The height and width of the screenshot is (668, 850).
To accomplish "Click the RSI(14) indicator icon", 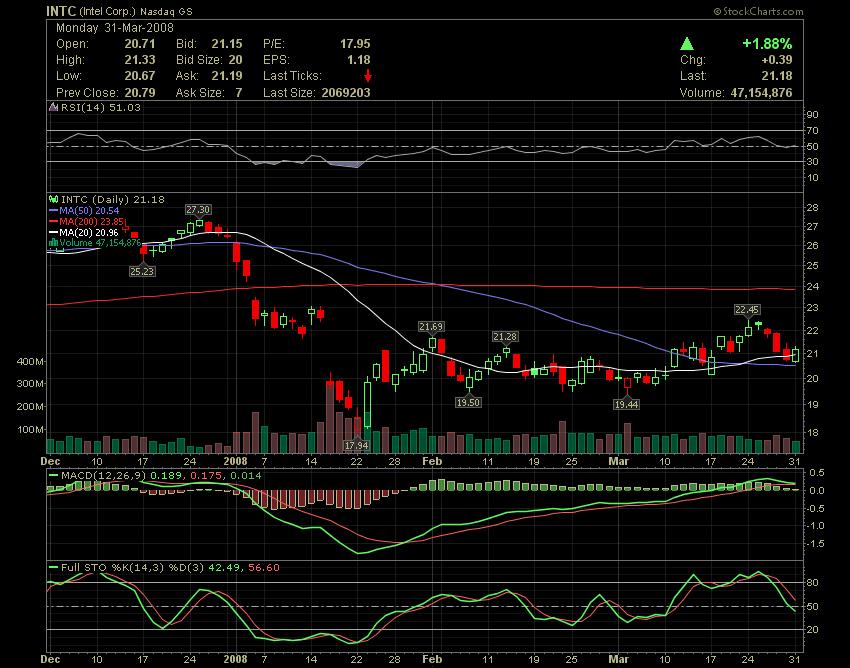I will point(53,107).
